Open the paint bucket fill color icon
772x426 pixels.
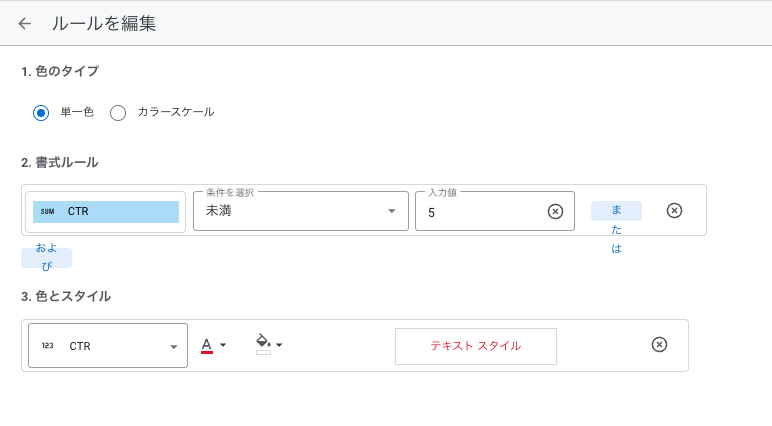pos(263,344)
